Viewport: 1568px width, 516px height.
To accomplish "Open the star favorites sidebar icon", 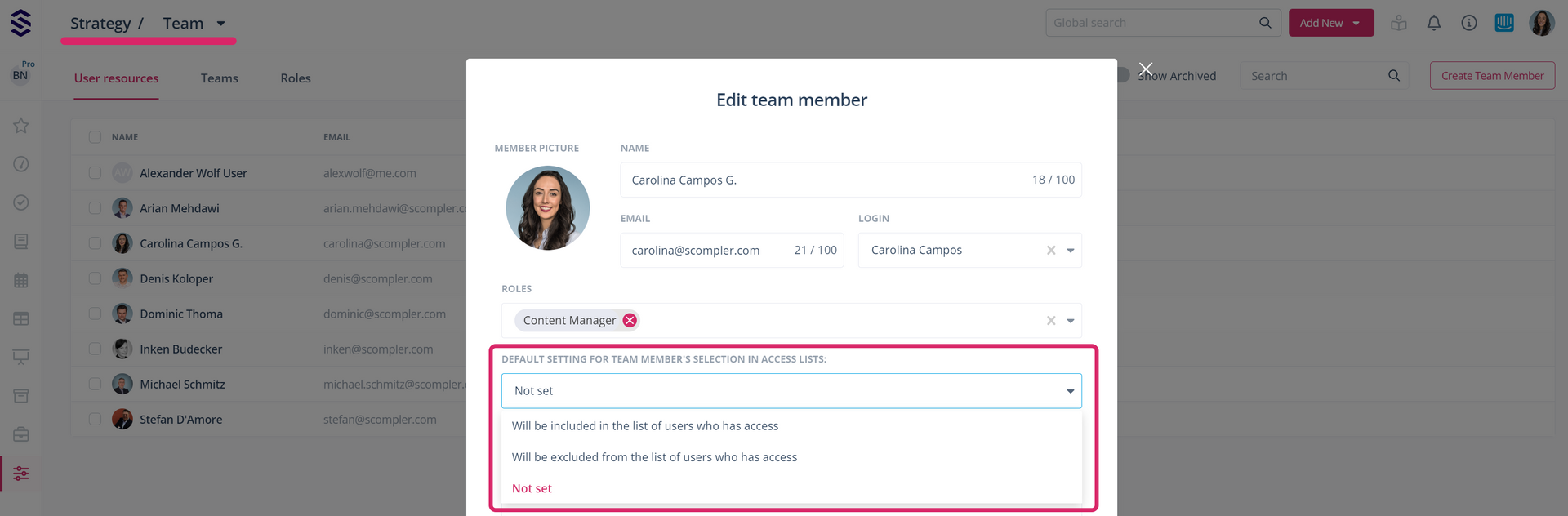I will coord(21,126).
